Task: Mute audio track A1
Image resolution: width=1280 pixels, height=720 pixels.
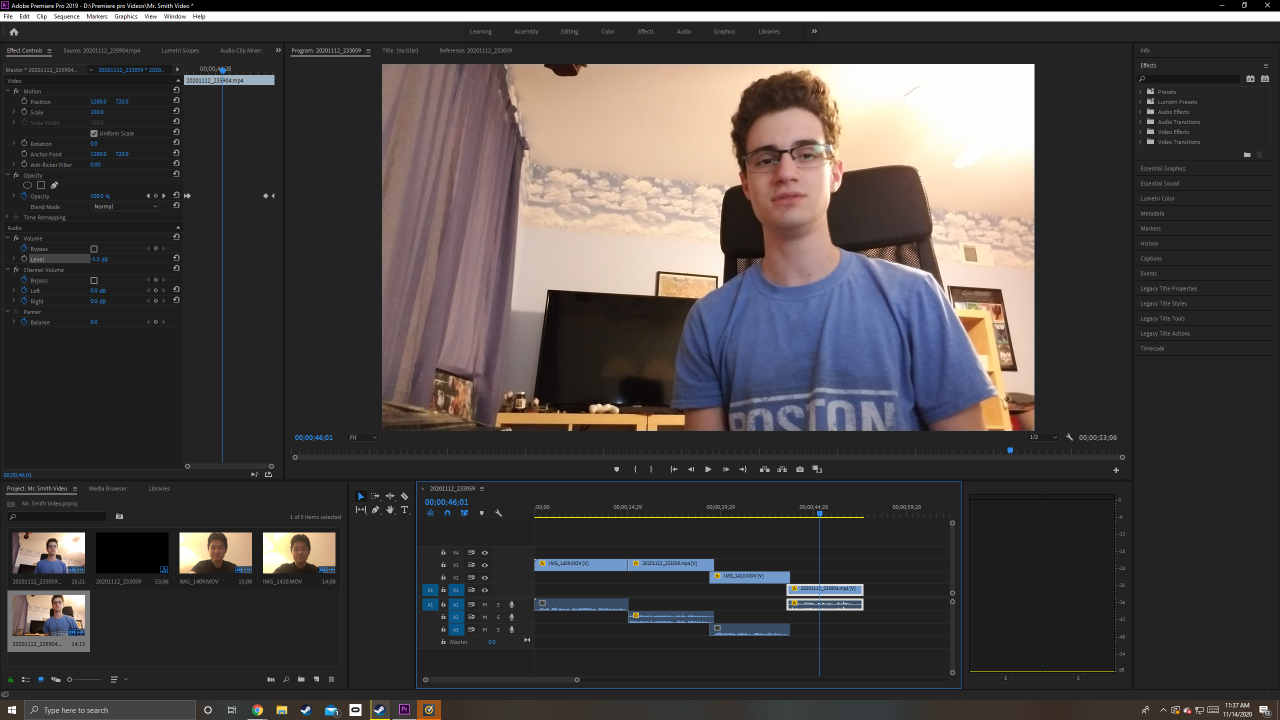Action: [x=485, y=604]
